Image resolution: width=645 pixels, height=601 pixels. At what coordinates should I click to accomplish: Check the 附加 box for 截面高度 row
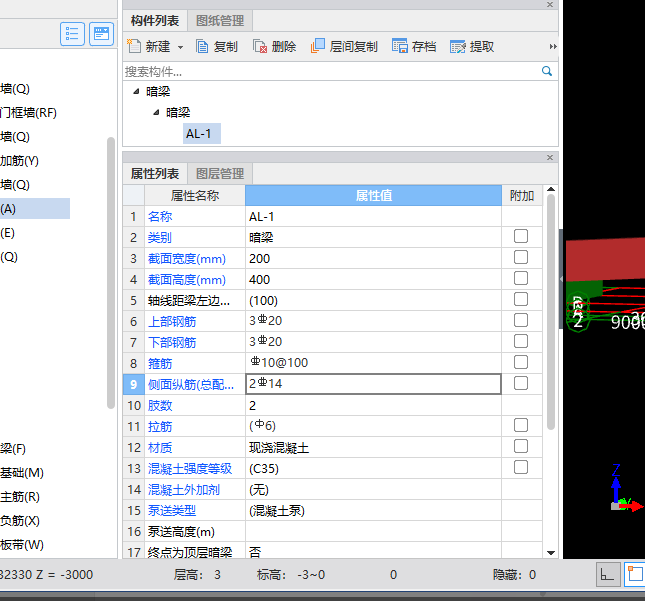pos(521,278)
